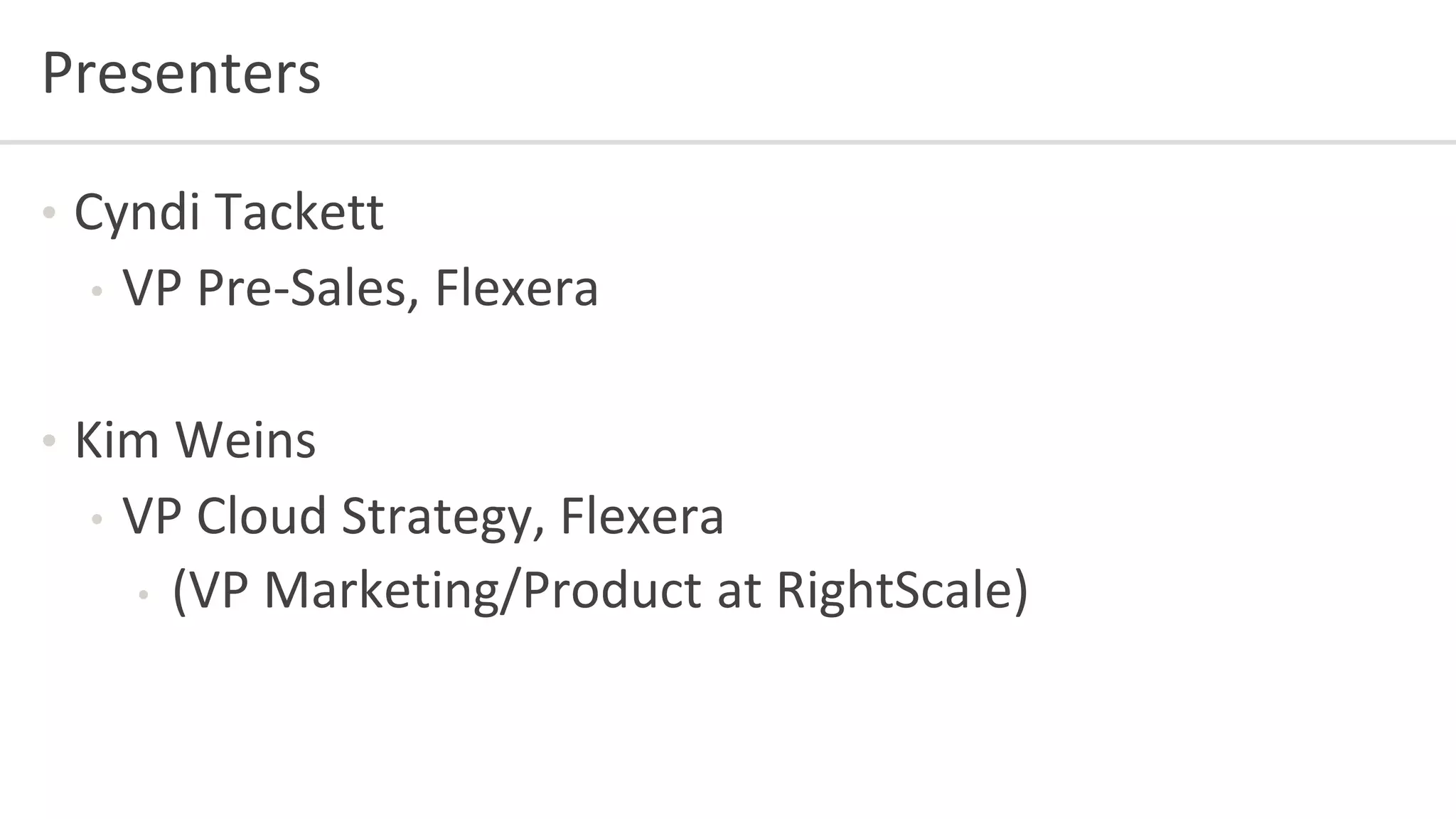Click the sub-bullet before "VP Pre-Sales"
The width and height of the screenshot is (1456, 819).
point(97,290)
